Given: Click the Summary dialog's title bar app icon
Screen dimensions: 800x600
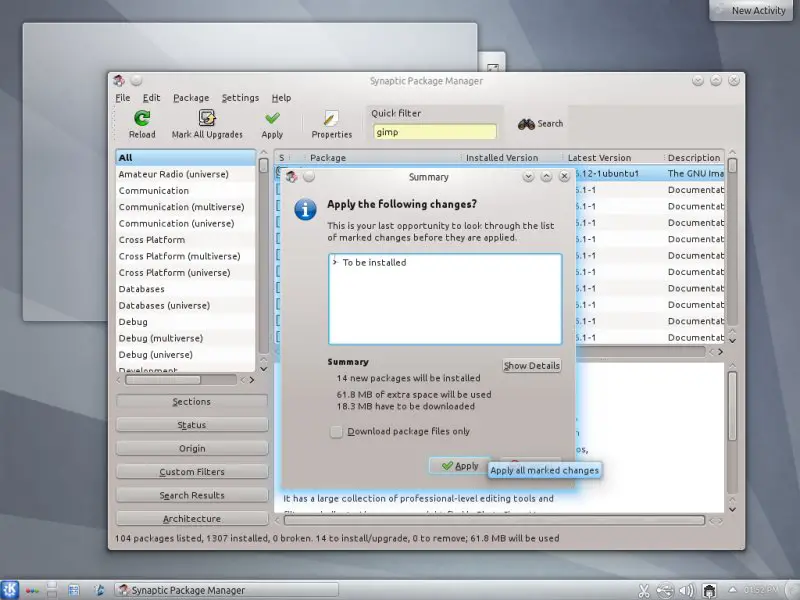Looking at the screenshot, I should (291, 177).
